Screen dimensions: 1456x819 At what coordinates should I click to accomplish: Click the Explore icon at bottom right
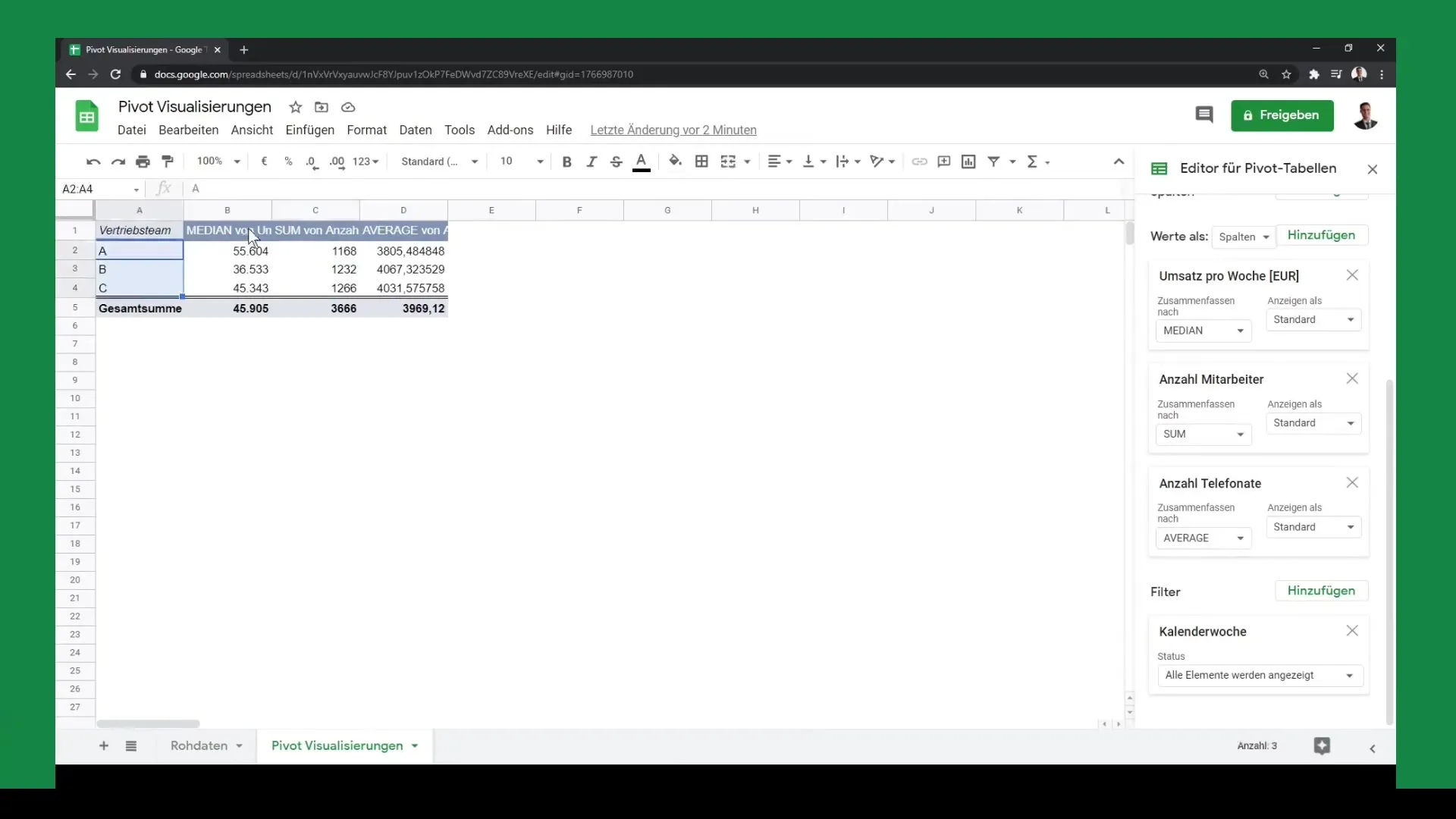[x=1322, y=746]
